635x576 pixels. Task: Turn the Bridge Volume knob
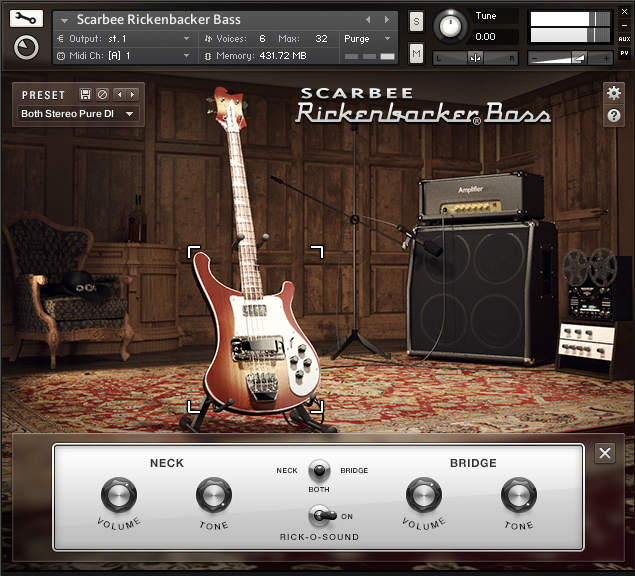pos(424,495)
